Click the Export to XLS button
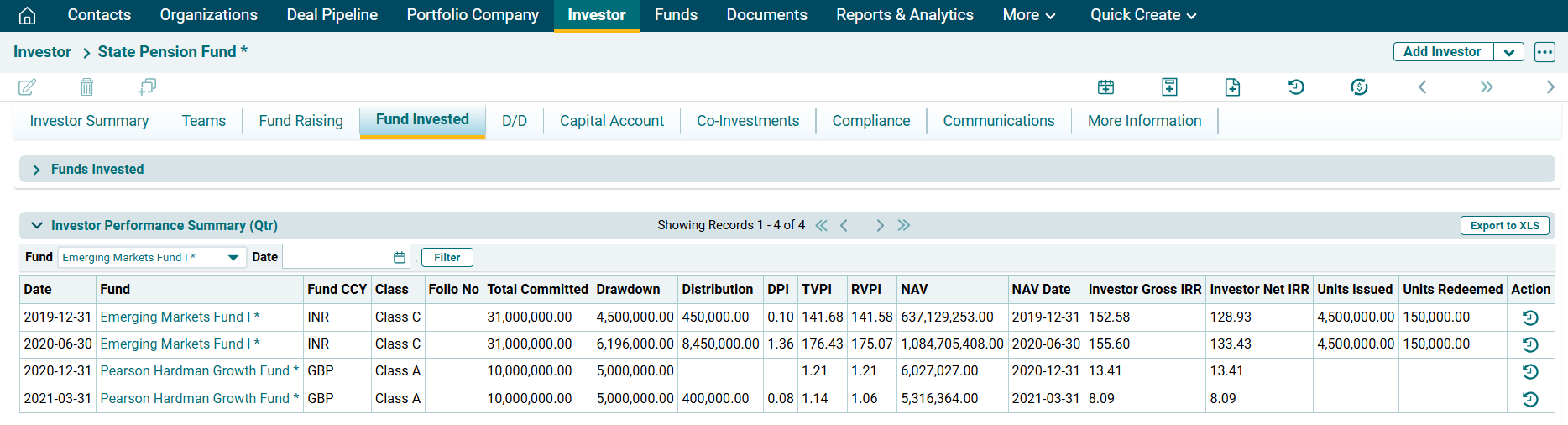This screenshot has width=1568, height=425. coord(1504,225)
